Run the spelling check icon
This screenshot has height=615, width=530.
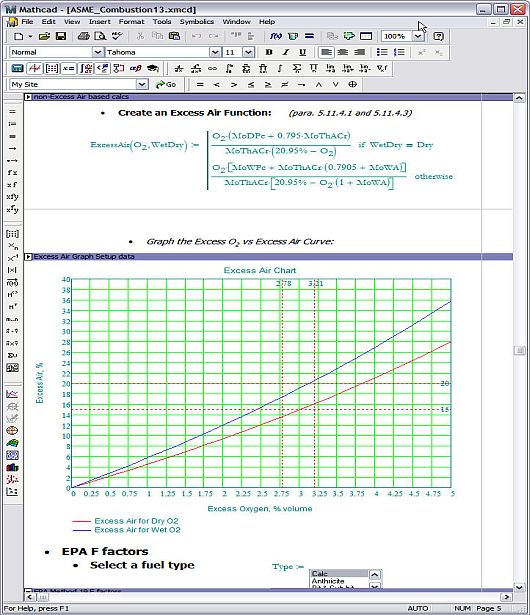tap(117, 36)
